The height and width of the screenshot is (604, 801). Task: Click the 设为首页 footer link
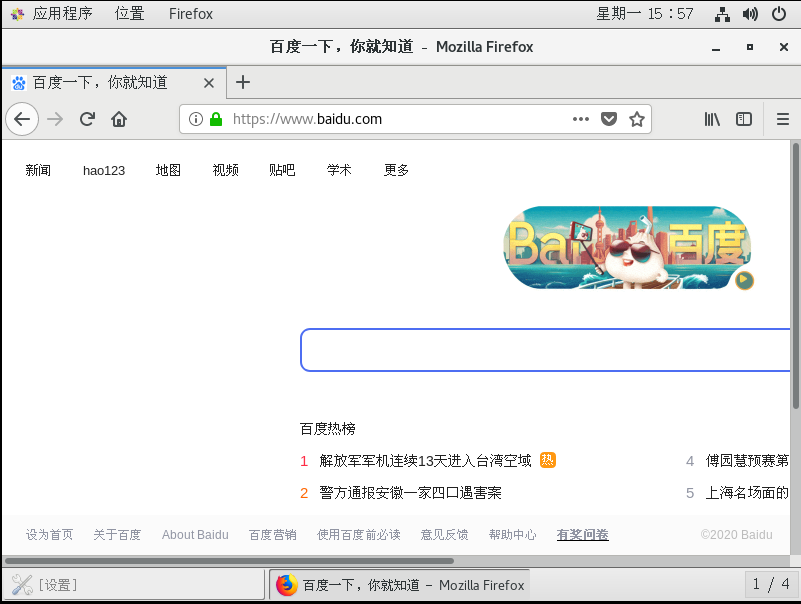click(50, 535)
